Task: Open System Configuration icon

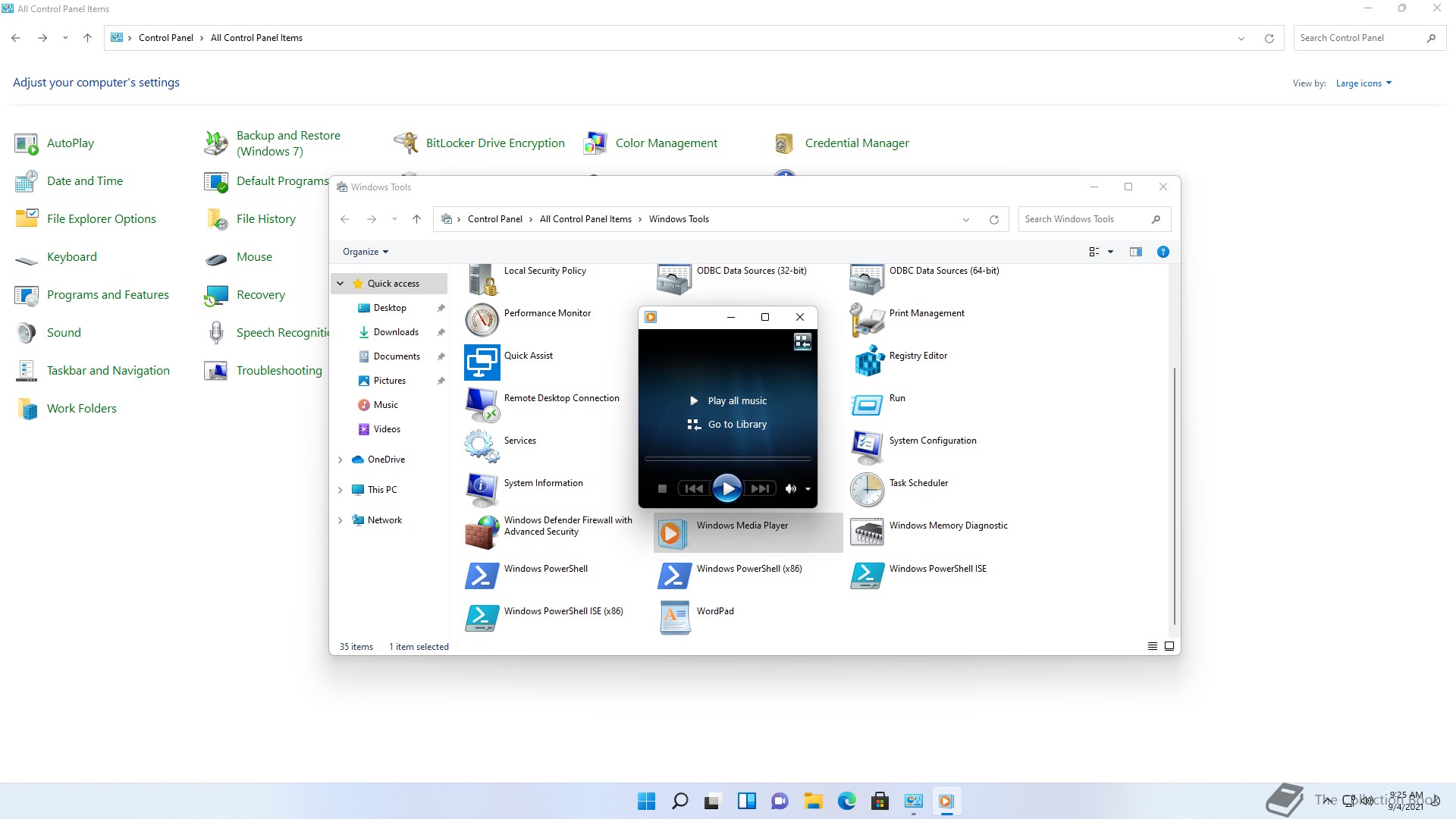Action: (x=867, y=447)
